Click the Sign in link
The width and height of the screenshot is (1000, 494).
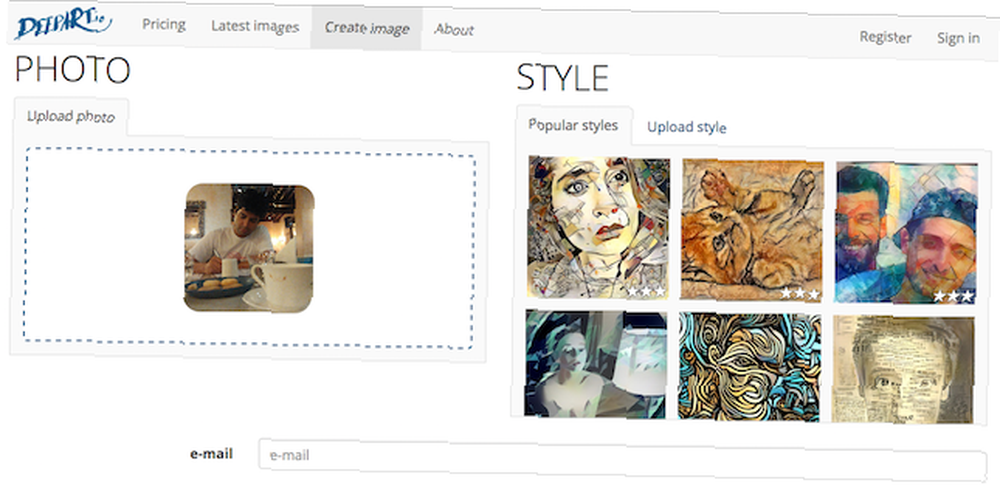(x=958, y=38)
